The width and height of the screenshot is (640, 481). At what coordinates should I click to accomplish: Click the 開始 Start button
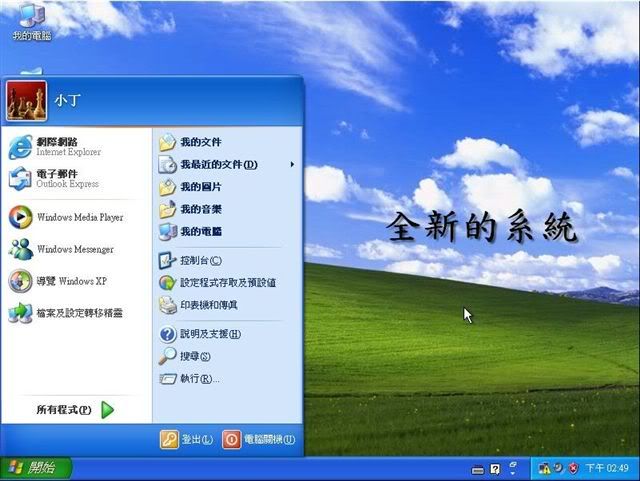(x=36, y=468)
